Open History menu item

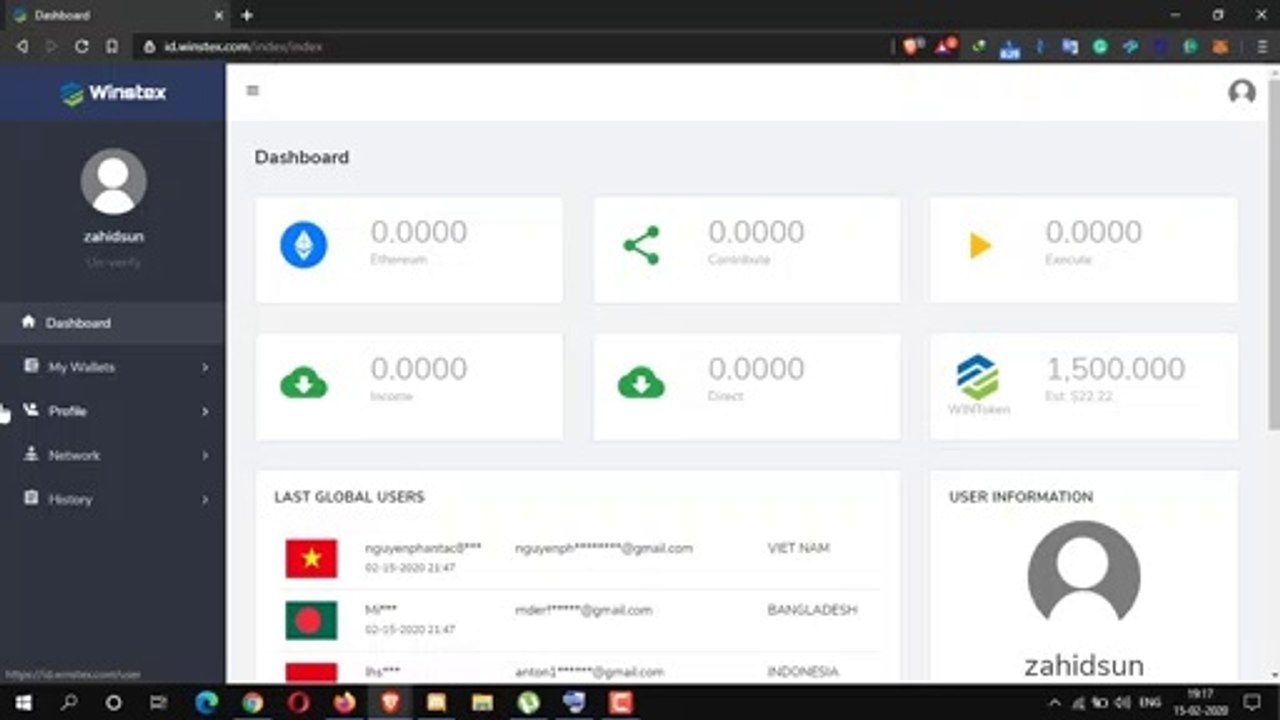112,499
